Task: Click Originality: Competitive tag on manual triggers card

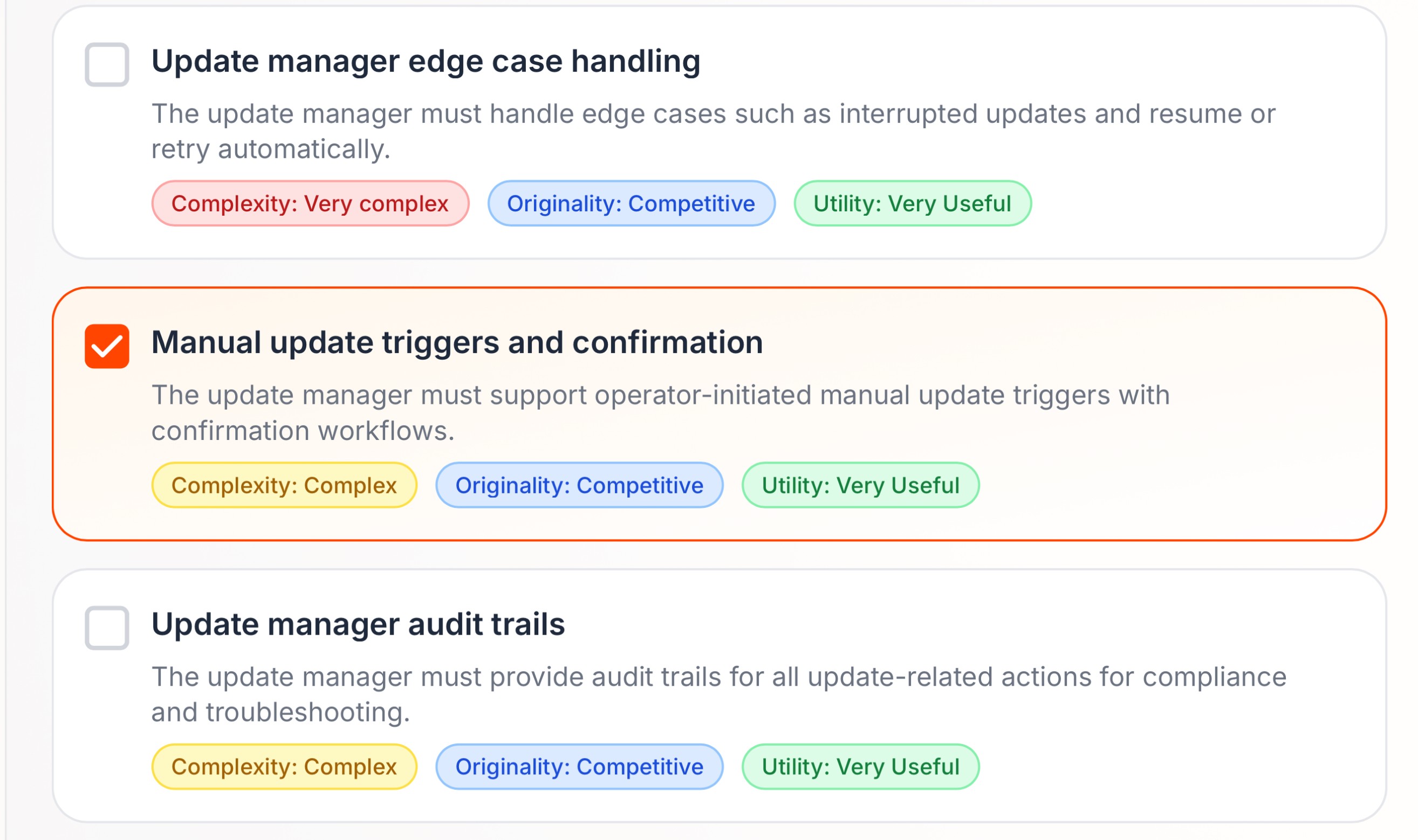Action: click(x=579, y=485)
